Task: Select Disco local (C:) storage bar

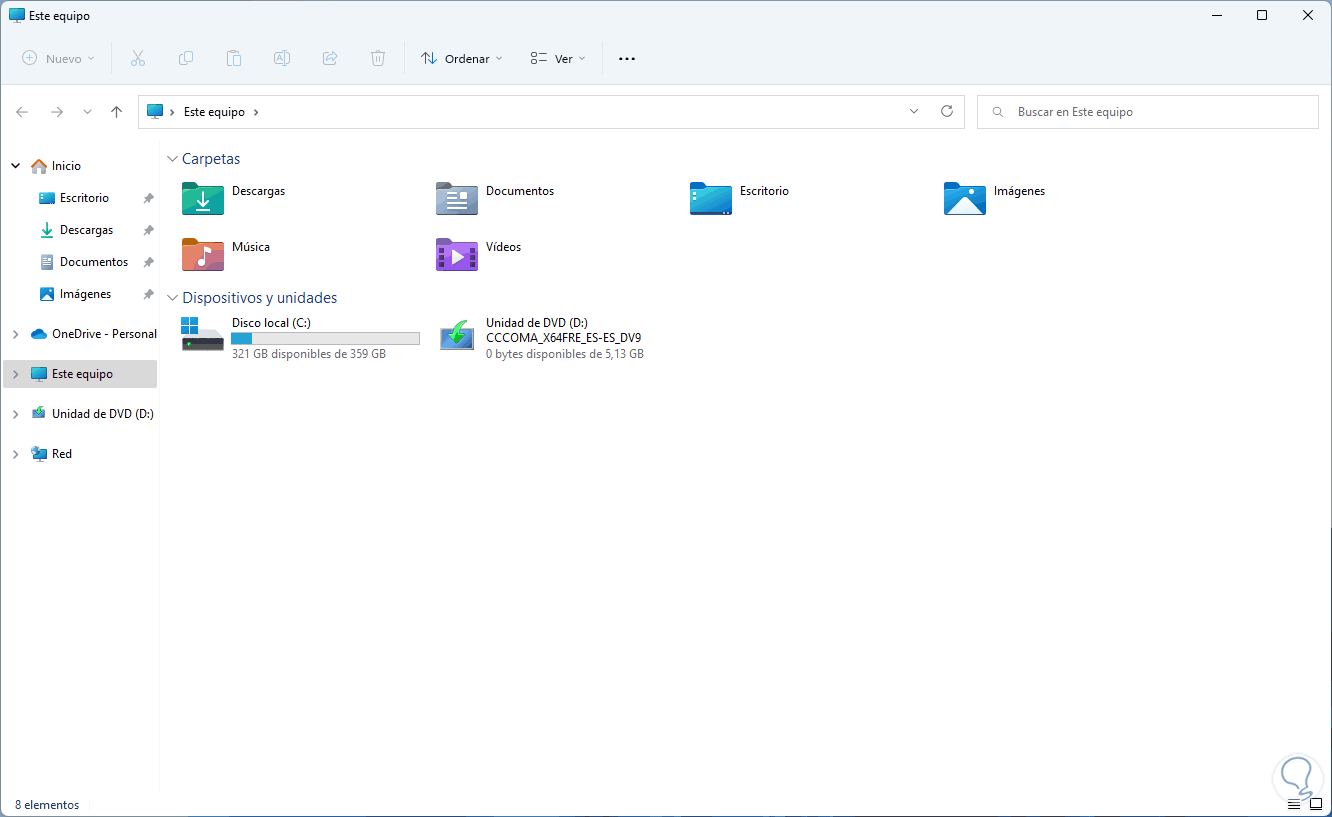Action: [325, 339]
